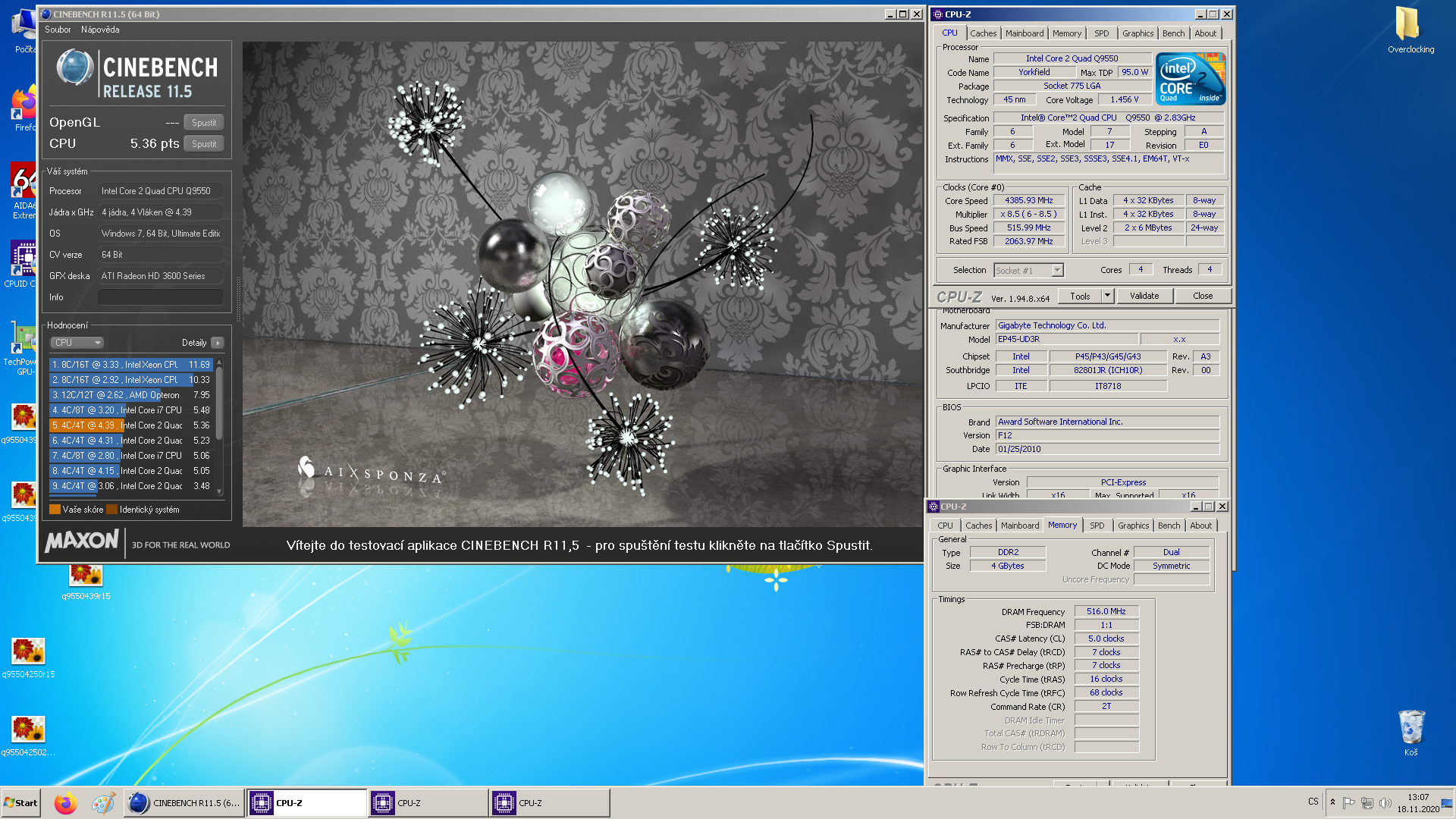
Task: Open About tab in top CPU-Z window
Action: click(x=1205, y=33)
